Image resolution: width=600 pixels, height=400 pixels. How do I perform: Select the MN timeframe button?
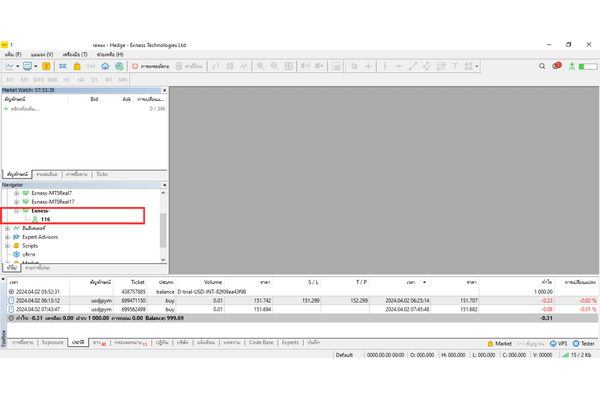[122, 78]
